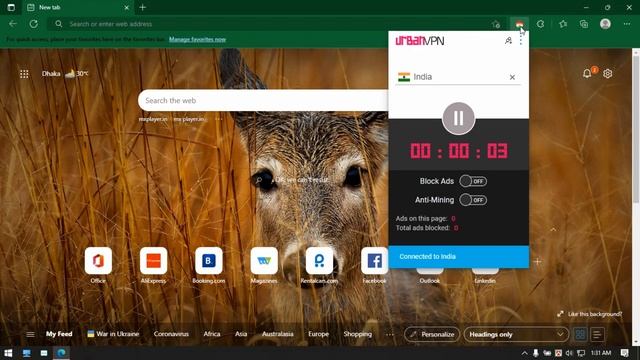Click the UrbanVPN logo
640x360 pixels.
click(420, 40)
